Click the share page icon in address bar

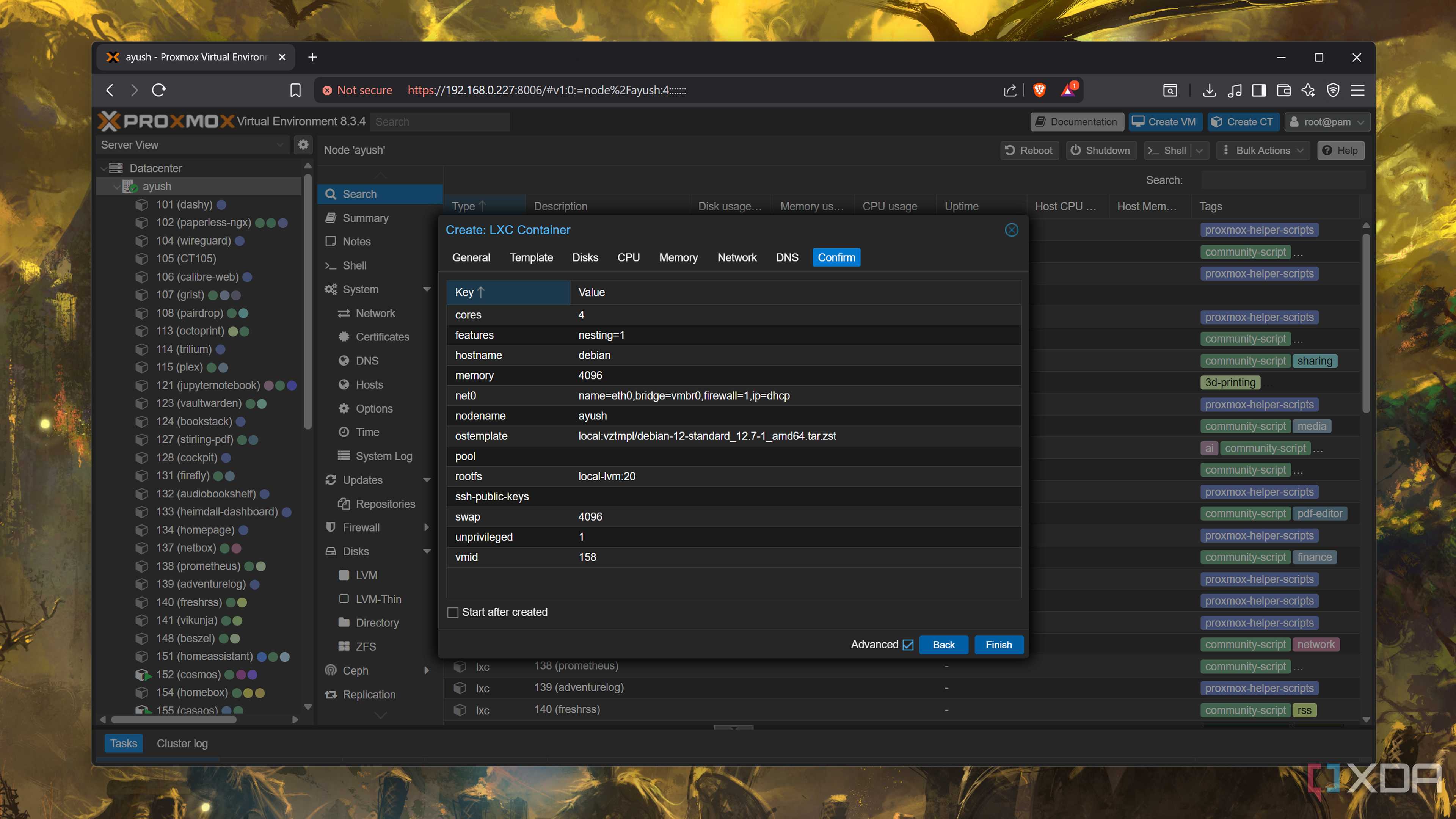coord(1010,91)
